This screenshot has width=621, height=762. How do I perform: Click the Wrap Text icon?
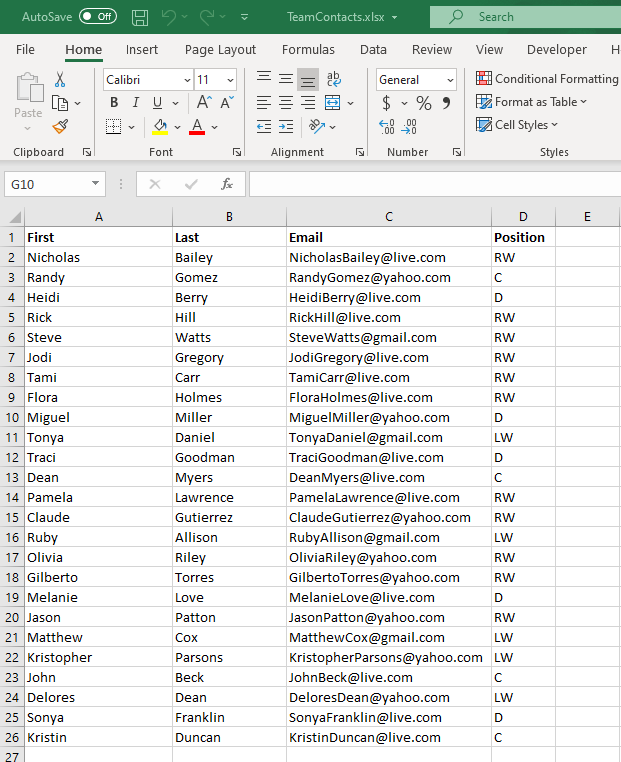(334, 78)
